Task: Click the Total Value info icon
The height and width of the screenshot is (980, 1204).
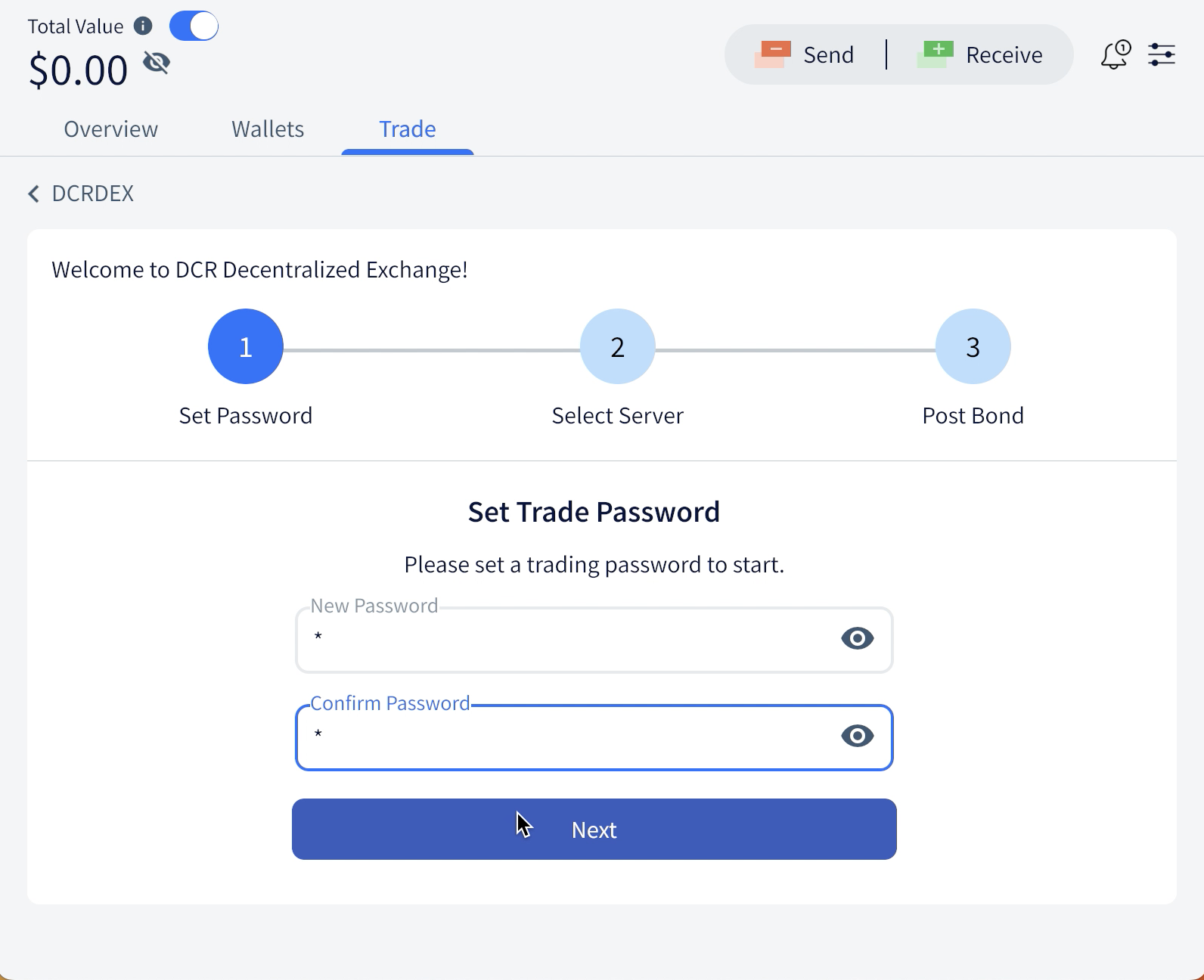Action: (x=142, y=25)
